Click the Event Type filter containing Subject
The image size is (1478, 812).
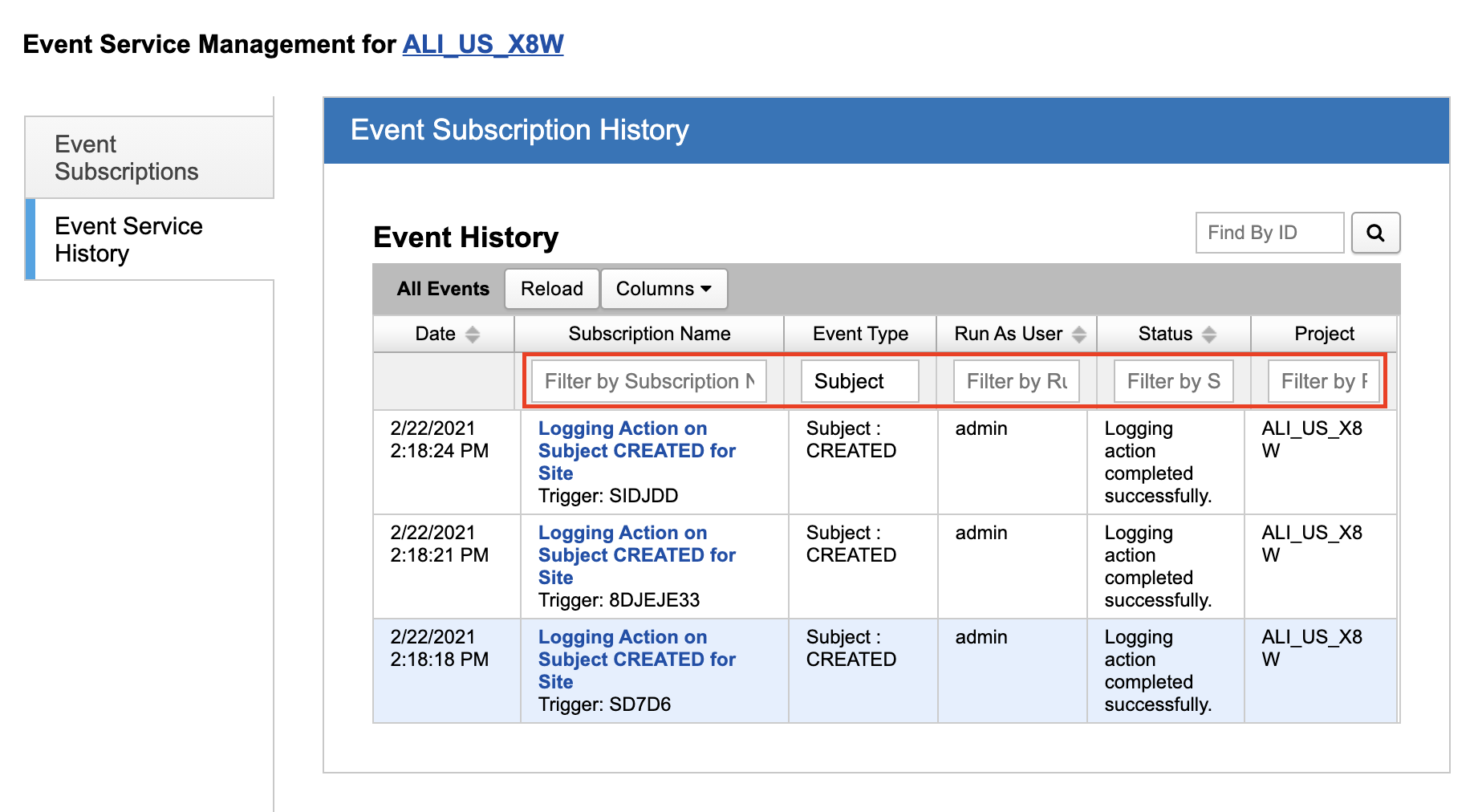click(859, 381)
